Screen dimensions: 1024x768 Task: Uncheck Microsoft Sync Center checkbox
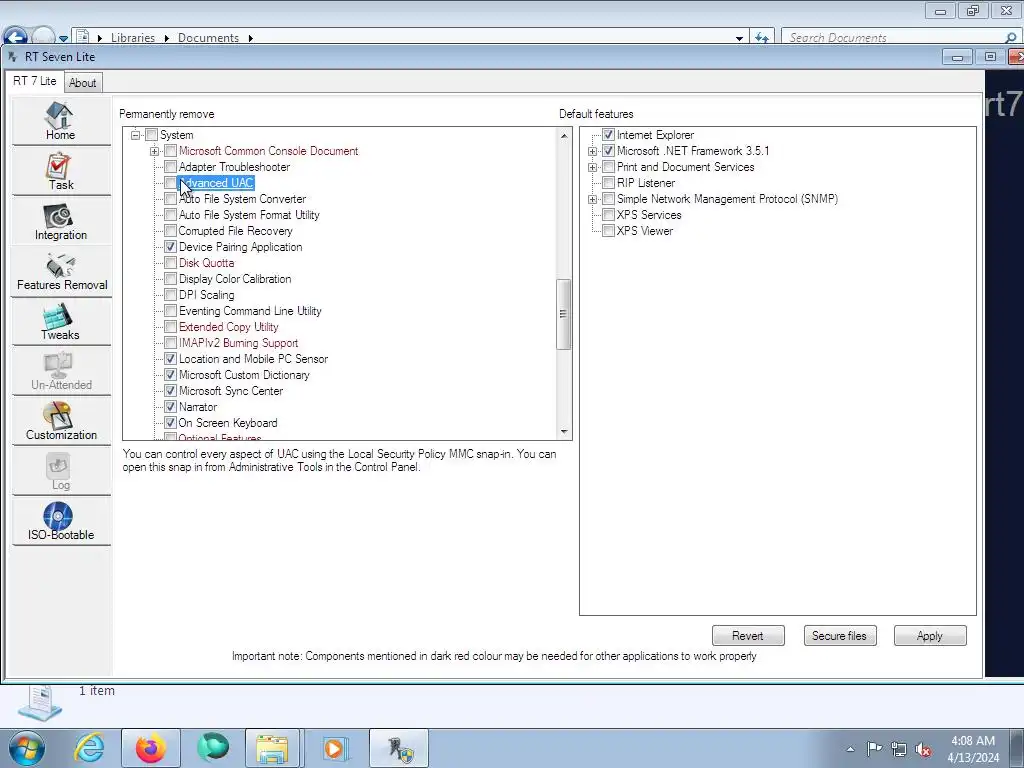[170, 391]
